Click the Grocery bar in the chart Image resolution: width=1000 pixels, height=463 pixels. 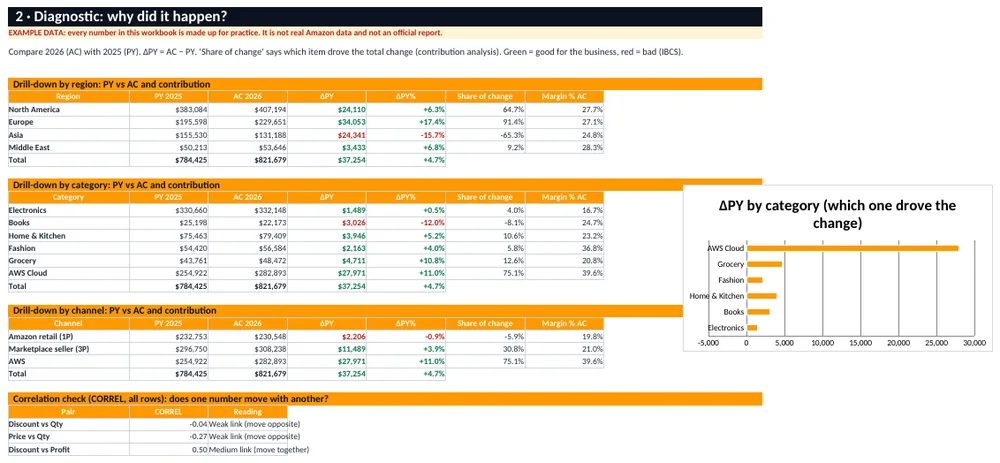(x=764, y=264)
